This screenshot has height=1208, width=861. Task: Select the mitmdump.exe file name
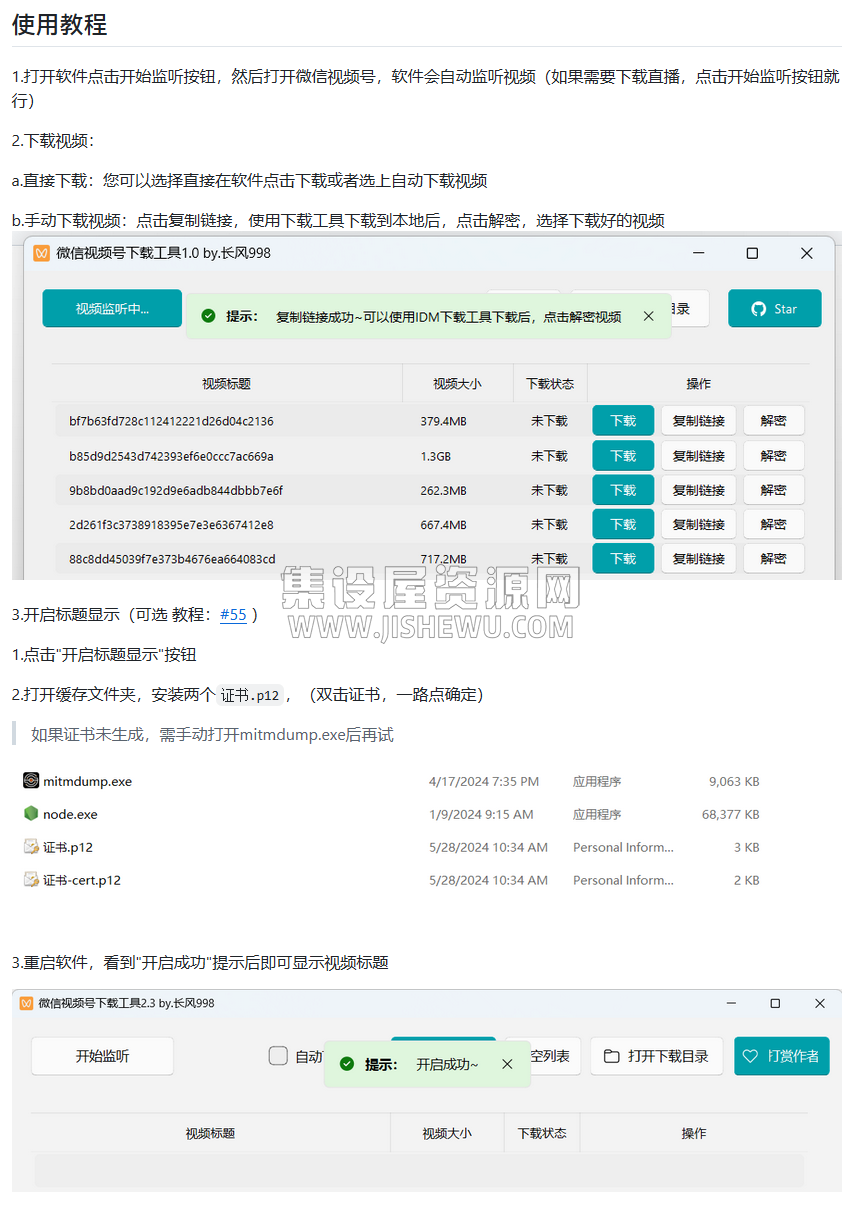pyautogui.click(x=87, y=781)
